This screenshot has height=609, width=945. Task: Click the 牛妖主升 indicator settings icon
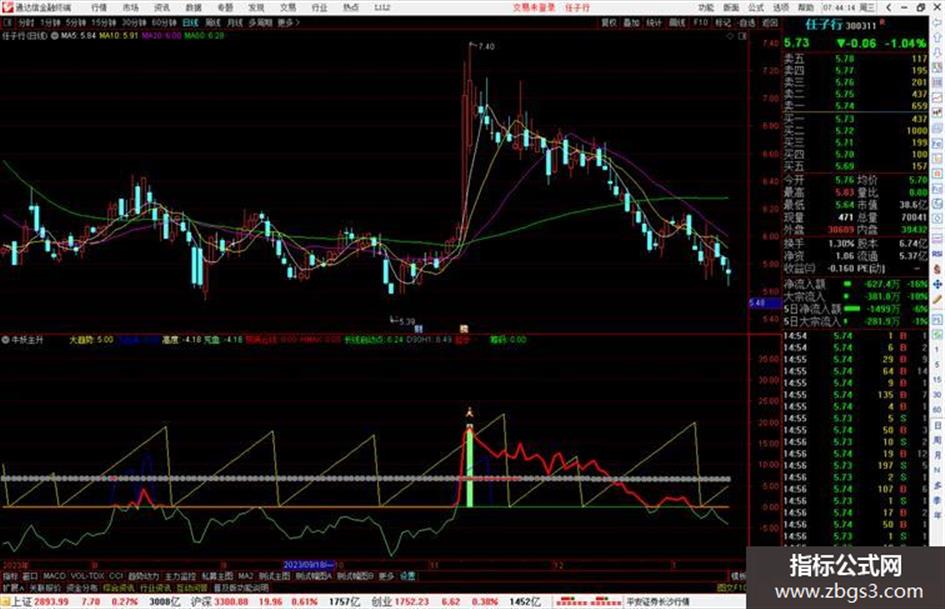pyautogui.click(x=5, y=339)
